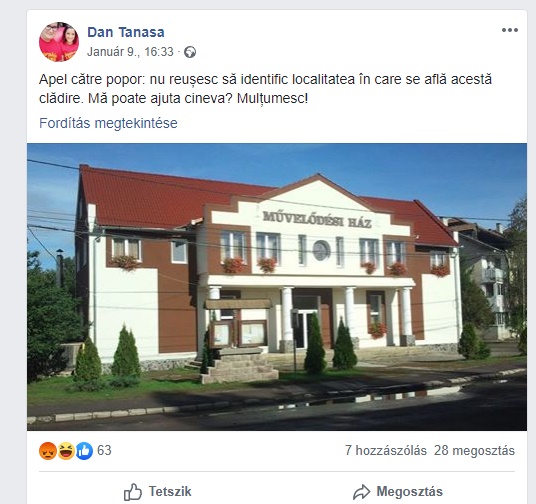Share the post with Megosztás label
Screen dimensions: 536x504
(410, 491)
